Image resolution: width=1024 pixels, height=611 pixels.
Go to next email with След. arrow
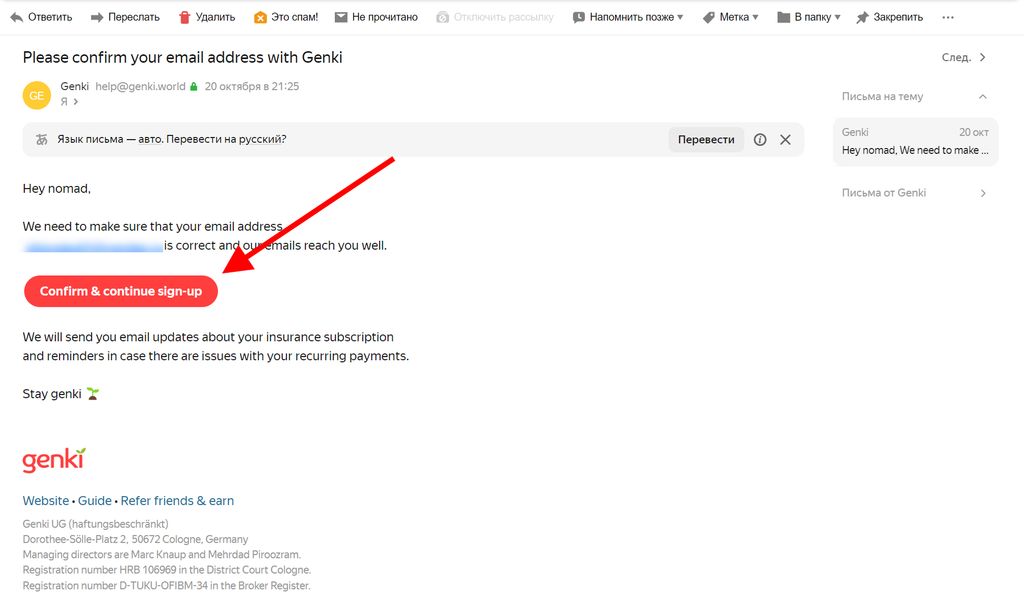click(x=983, y=57)
